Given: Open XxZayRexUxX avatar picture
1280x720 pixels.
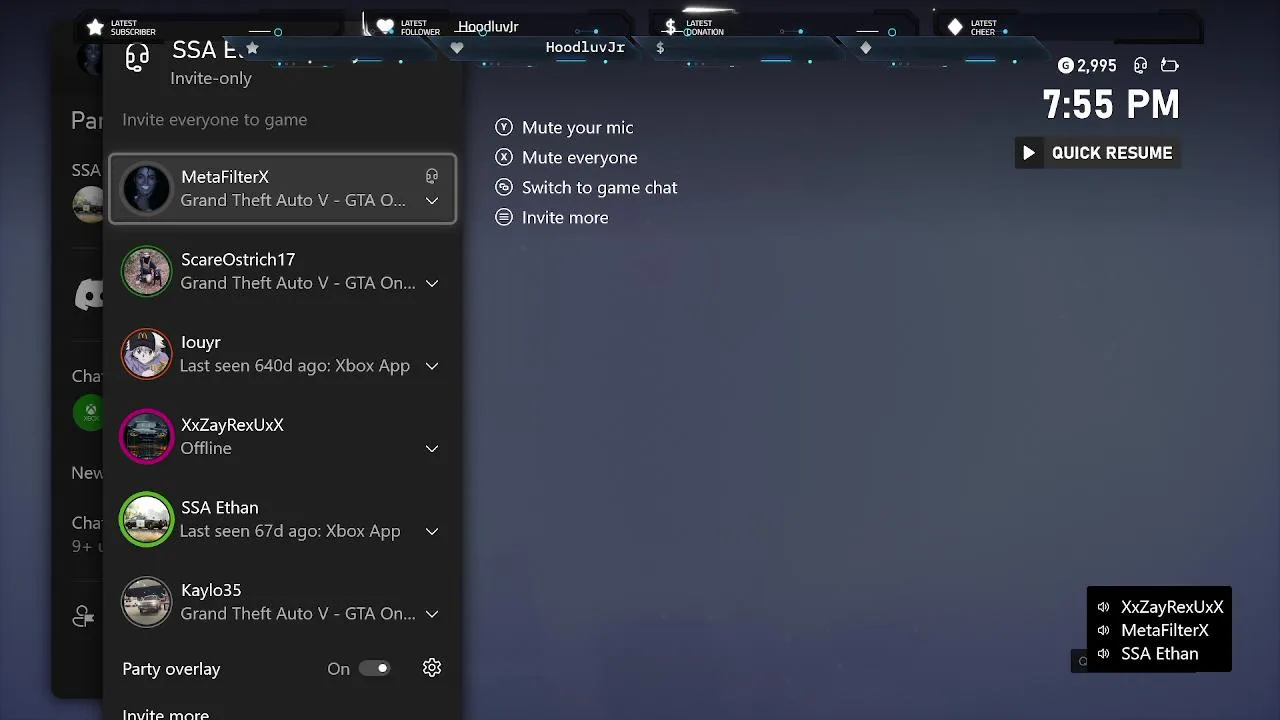Looking at the screenshot, I should point(146,437).
